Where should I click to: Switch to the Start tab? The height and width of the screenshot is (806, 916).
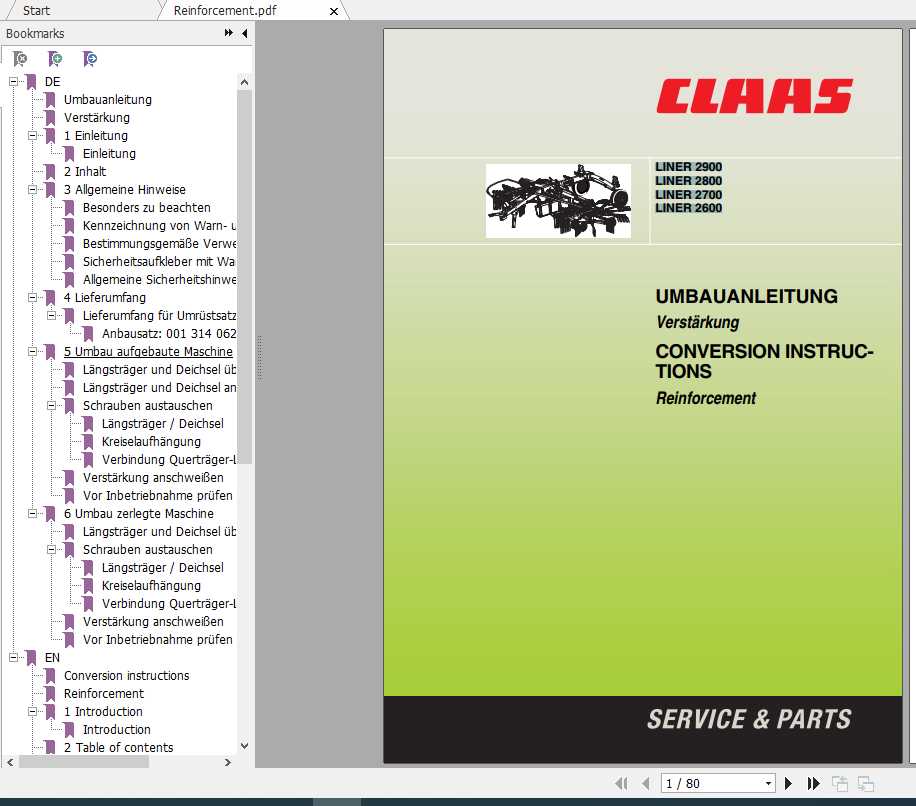36,11
